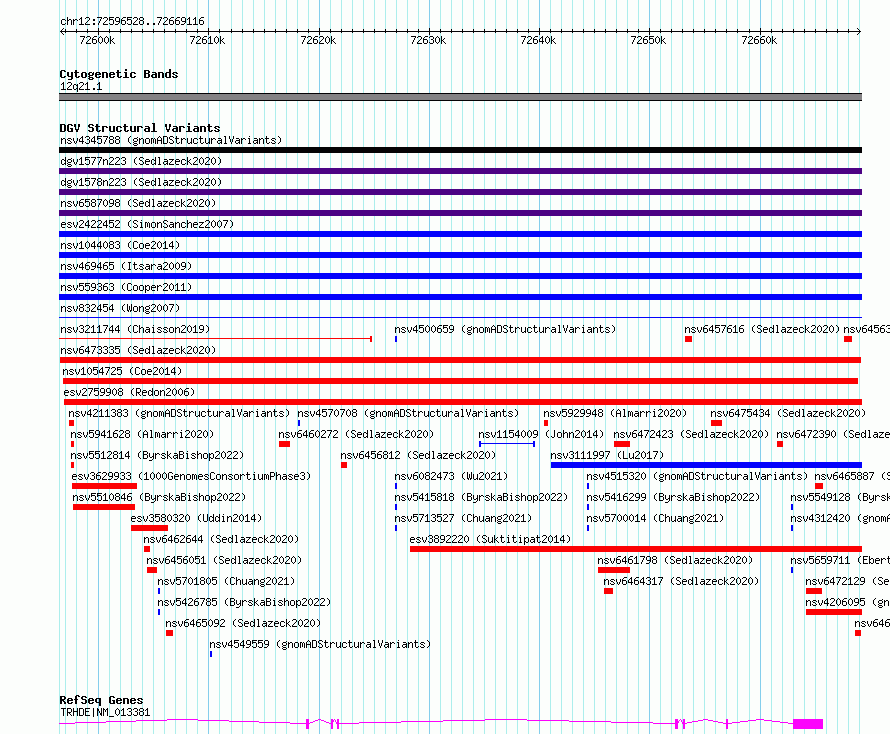Select the 12q21.1 cytogenetic band bar
The image size is (890, 734).
tap(460, 97)
